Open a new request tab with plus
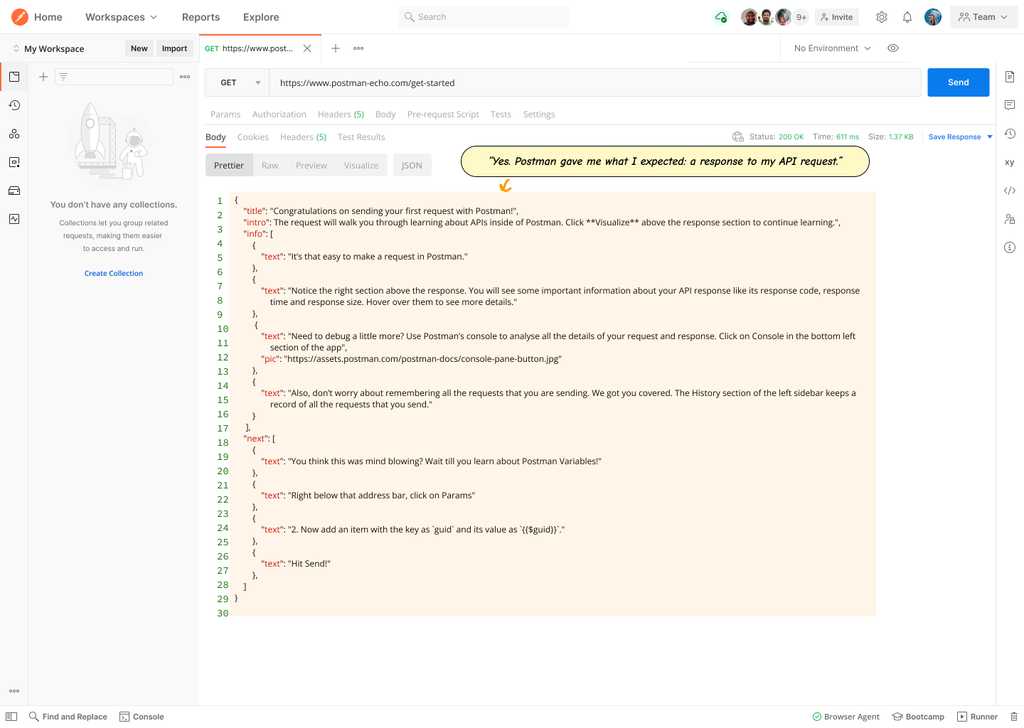 click(x=335, y=48)
